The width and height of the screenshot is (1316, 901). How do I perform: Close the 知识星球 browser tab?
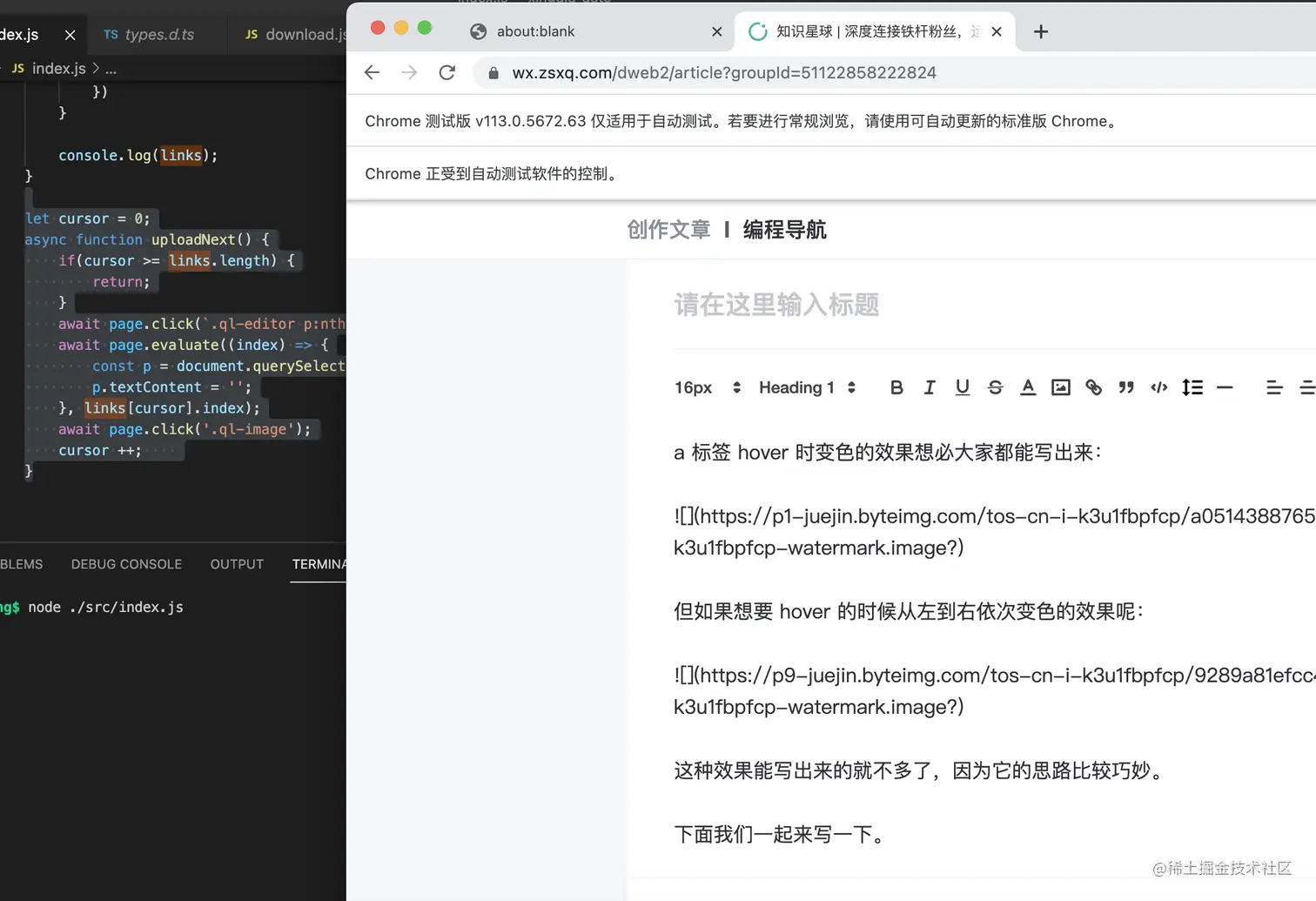[x=997, y=31]
